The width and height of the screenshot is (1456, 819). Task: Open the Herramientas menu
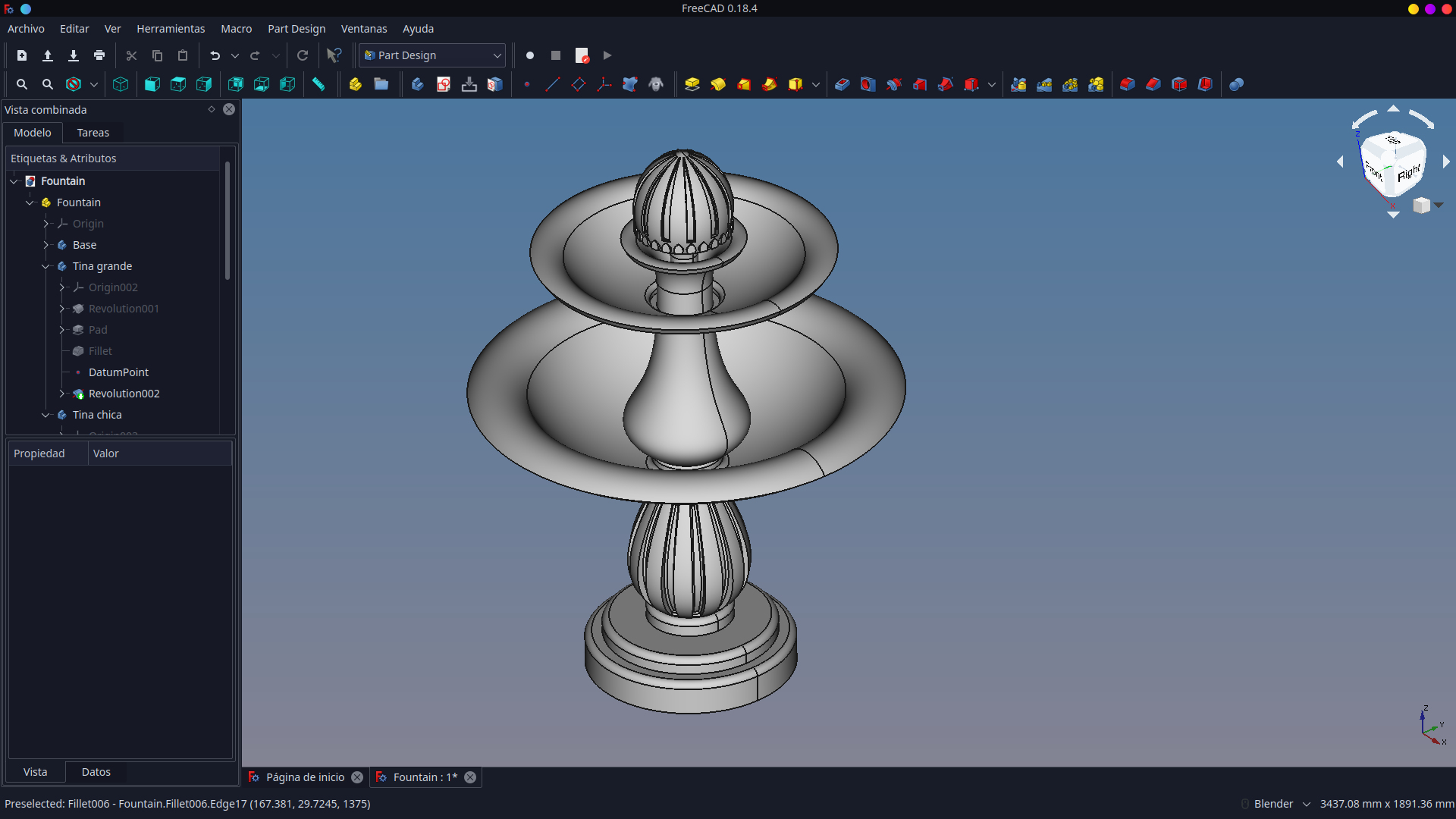[171, 29]
